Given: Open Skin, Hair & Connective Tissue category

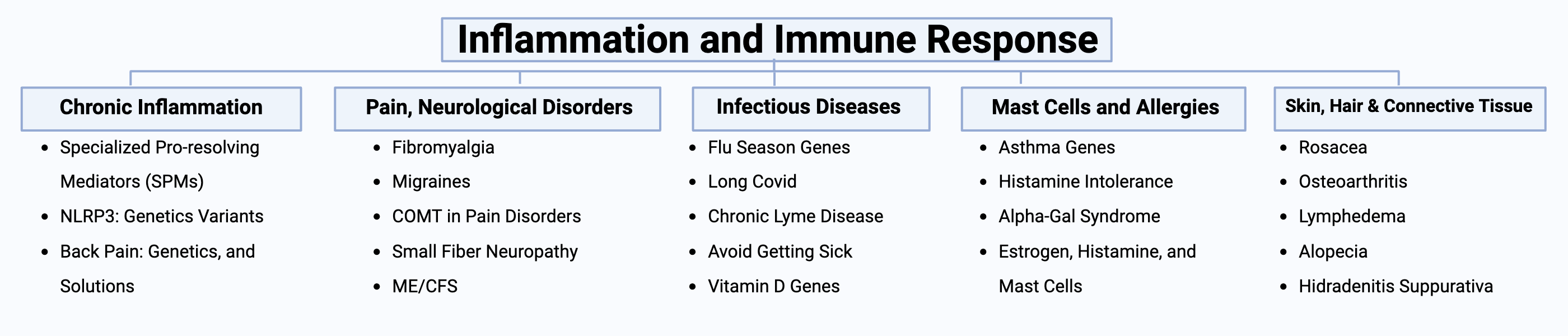Looking at the screenshot, I should click(x=1410, y=108).
